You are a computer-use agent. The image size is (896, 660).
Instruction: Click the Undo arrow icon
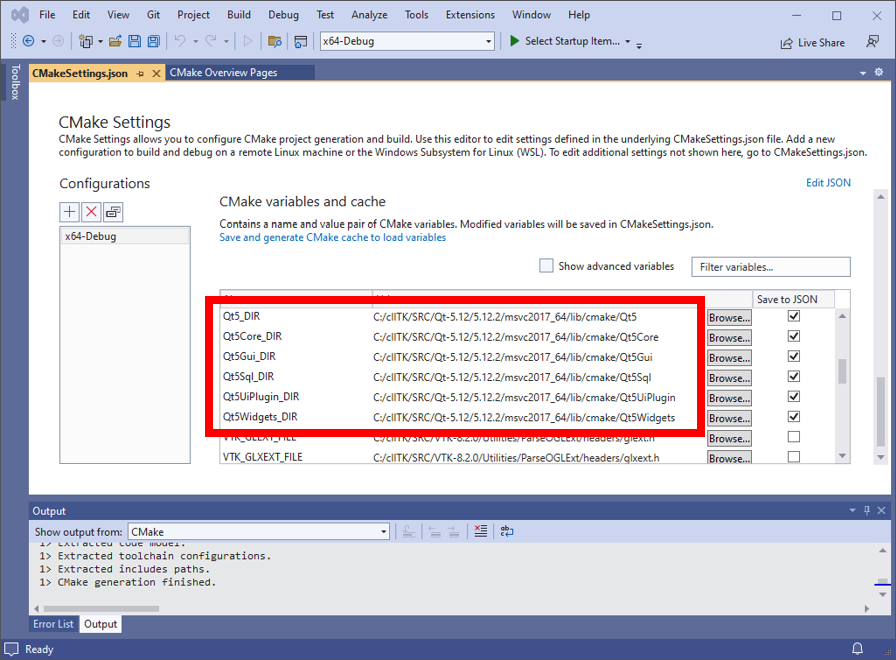[180, 41]
